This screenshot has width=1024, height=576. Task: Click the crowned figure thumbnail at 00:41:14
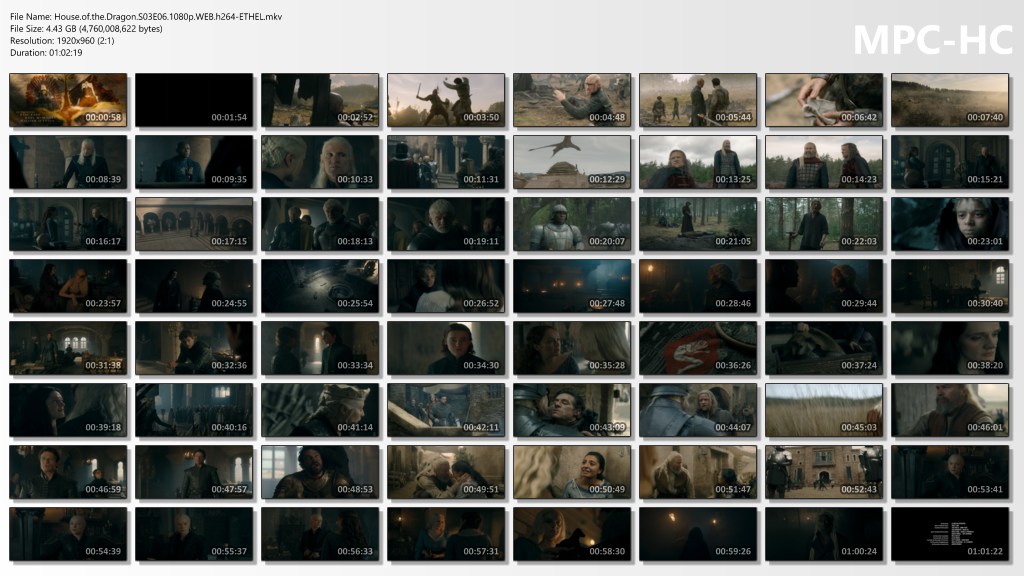[320, 410]
